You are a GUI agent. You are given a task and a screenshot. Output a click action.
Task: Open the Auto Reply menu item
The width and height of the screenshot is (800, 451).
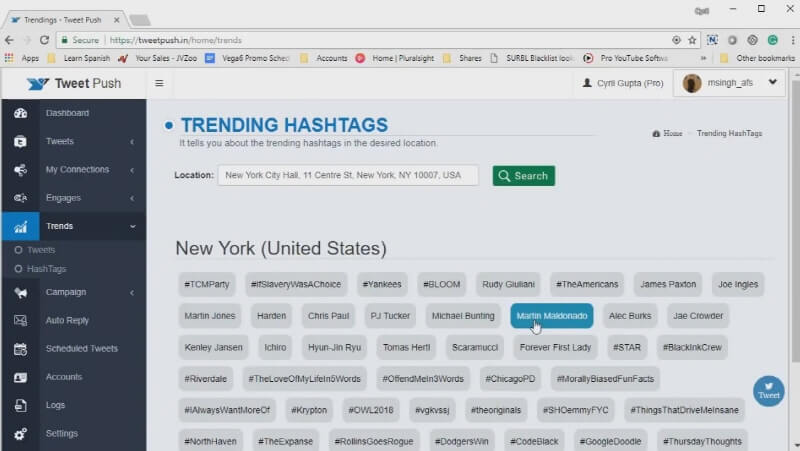[67, 320]
